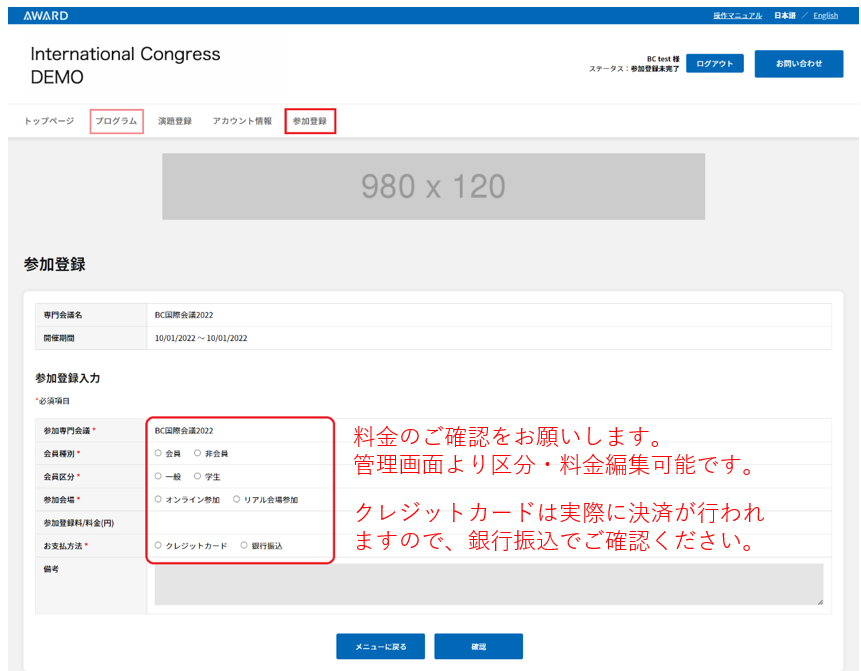Choose 一般 for 会員区分
Viewport: 861px width, 671px height.
(x=158, y=477)
